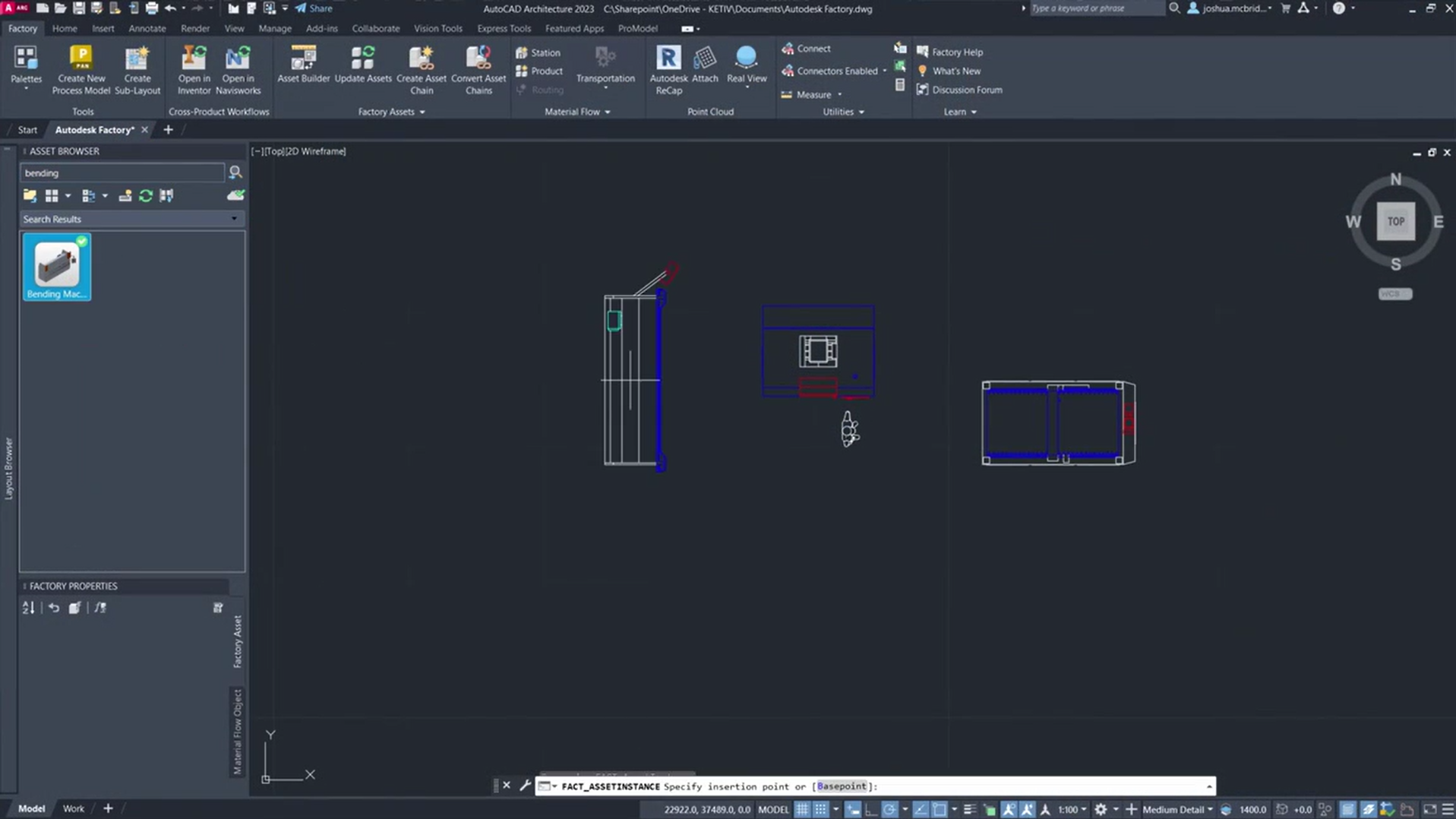This screenshot has width=1456, height=819.
Task: Toggle lineweight display in status bar
Action: 970,810
